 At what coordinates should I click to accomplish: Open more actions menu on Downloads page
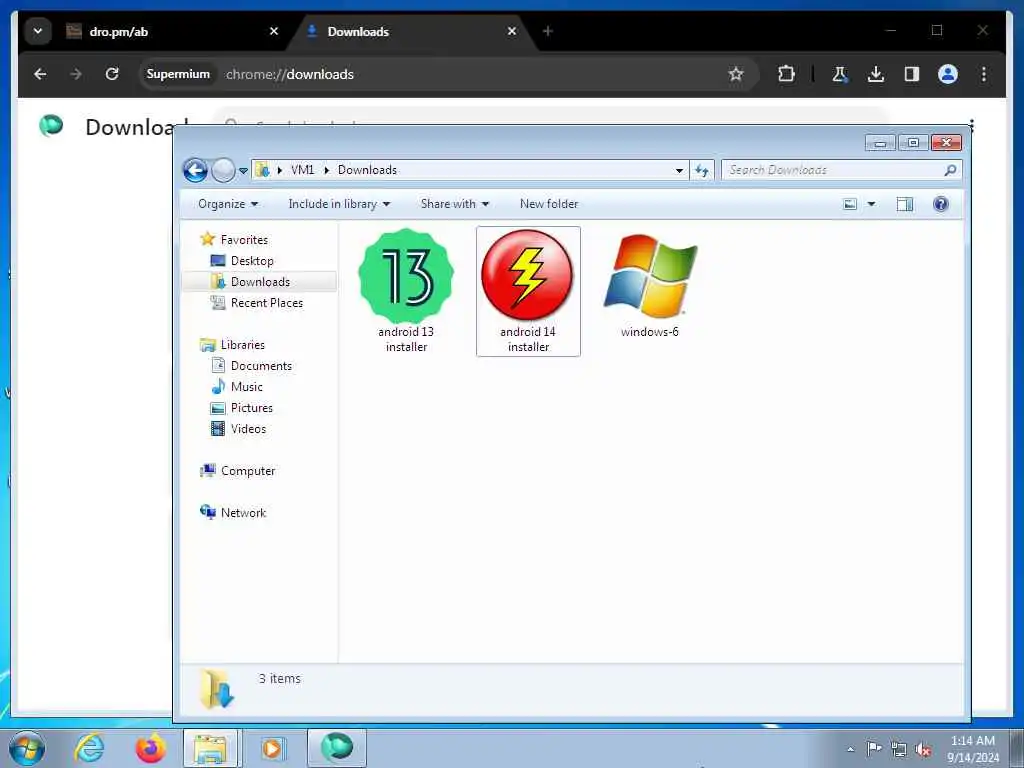pos(972,125)
